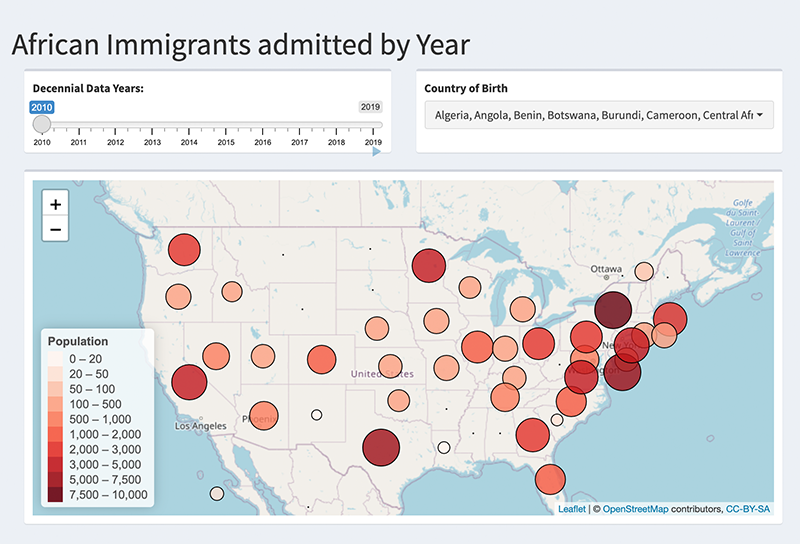The image size is (800, 544).
Task: Click the Washington state circle marker
Action: pos(184,250)
